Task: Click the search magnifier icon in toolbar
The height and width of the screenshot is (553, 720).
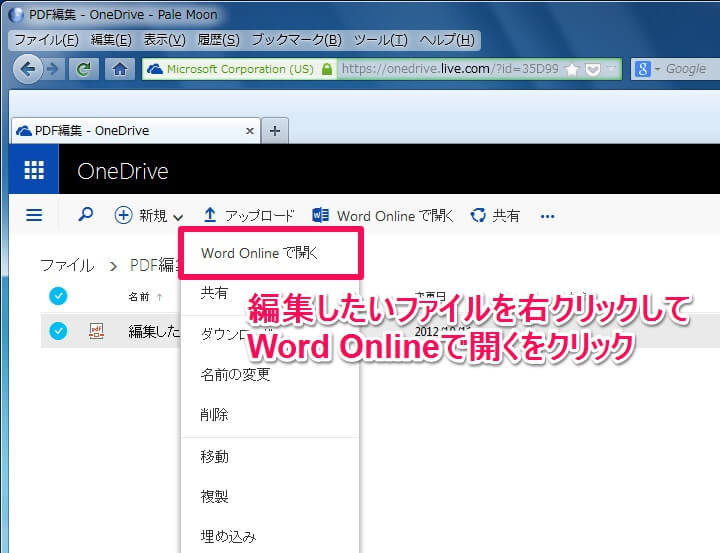Action: click(x=85, y=214)
